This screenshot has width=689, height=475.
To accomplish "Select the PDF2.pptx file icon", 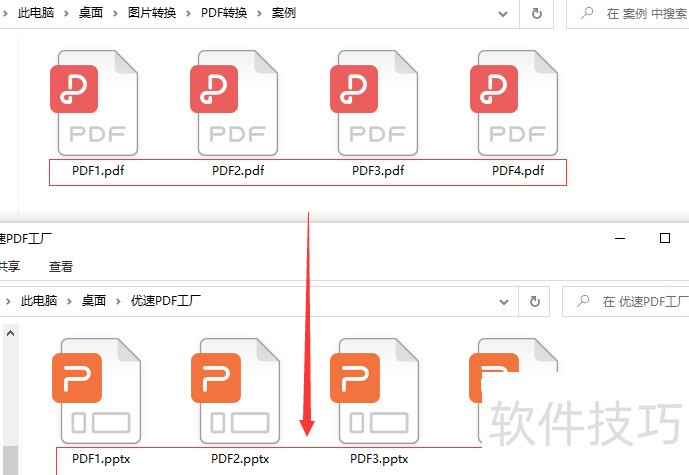I will click(x=236, y=391).
